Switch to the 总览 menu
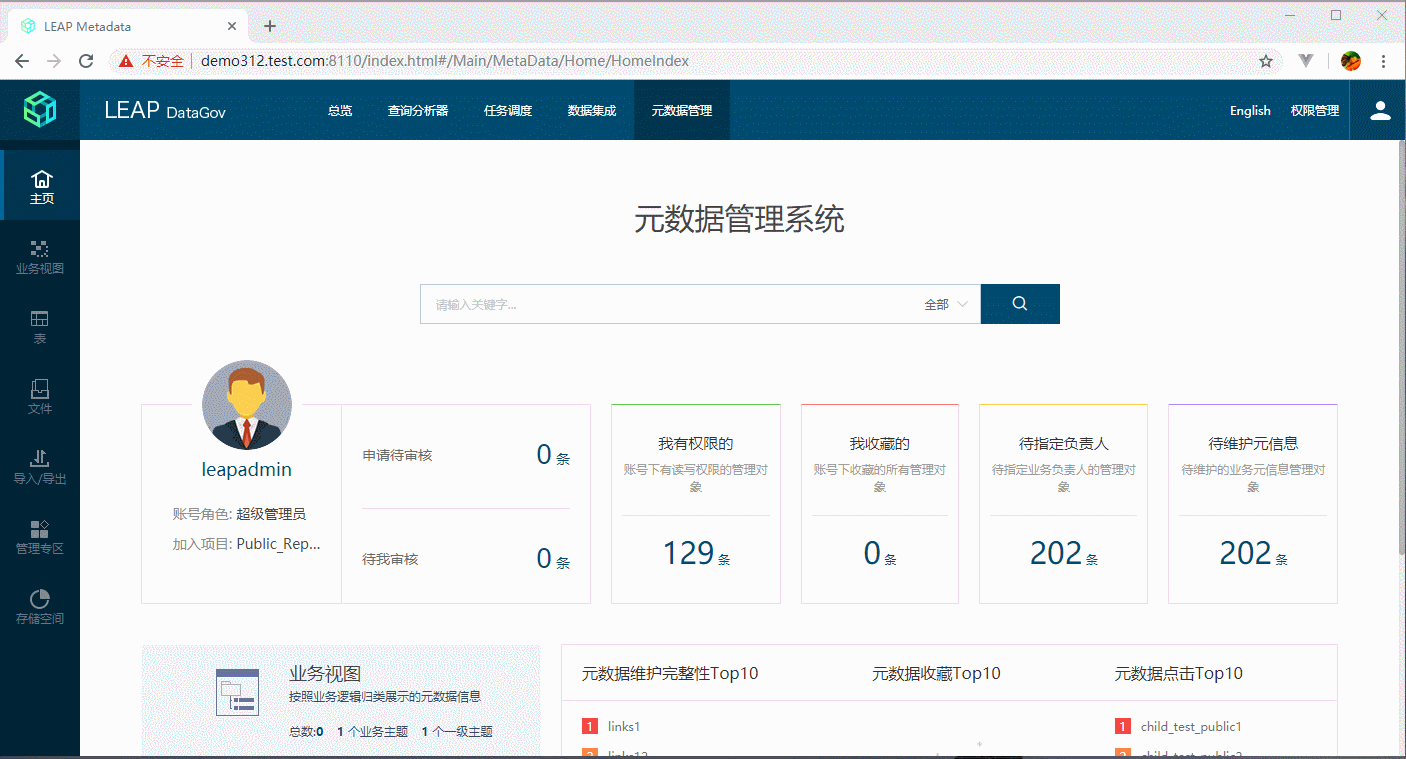The image size is (1406, 759). coord(340,111)
